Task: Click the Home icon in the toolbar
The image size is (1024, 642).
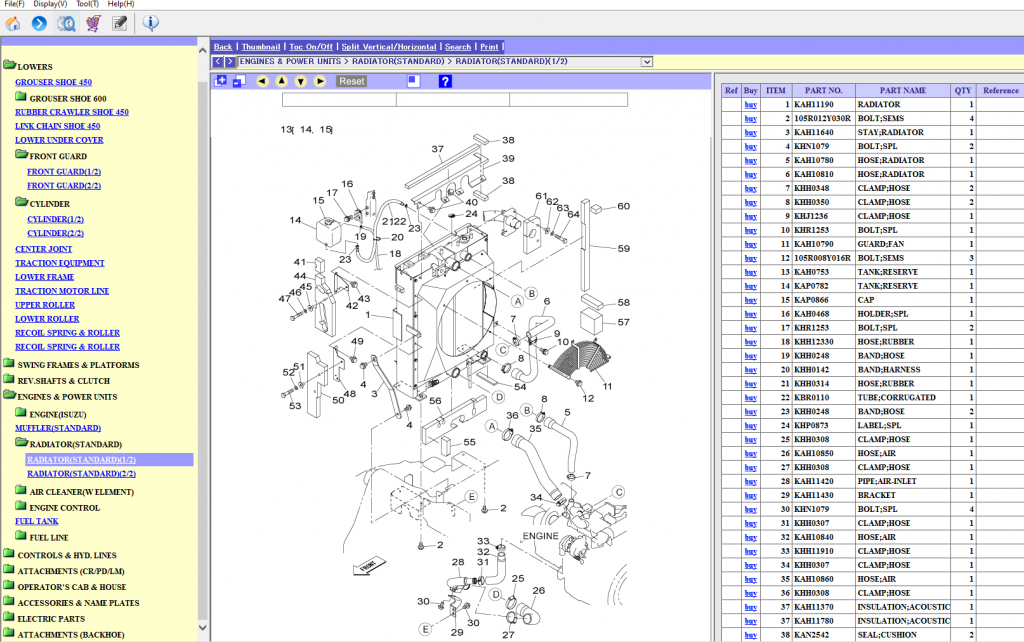Action: (13, 23)
